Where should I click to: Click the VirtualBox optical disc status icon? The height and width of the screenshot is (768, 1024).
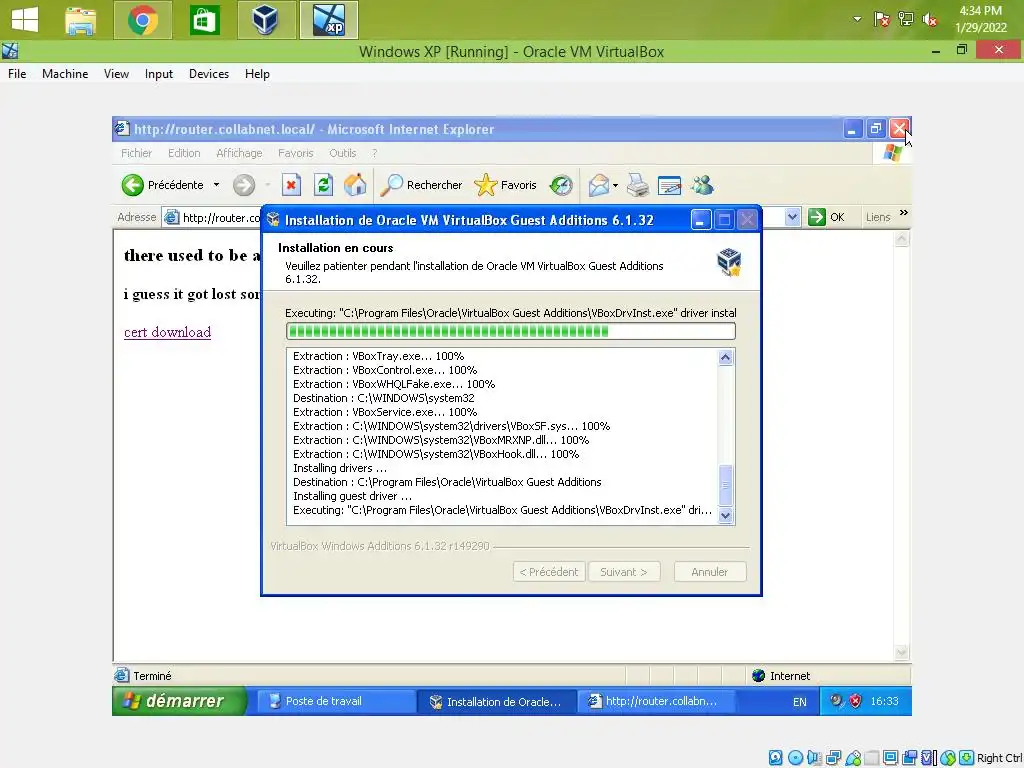pyautogui.click(x=795, y=758)
